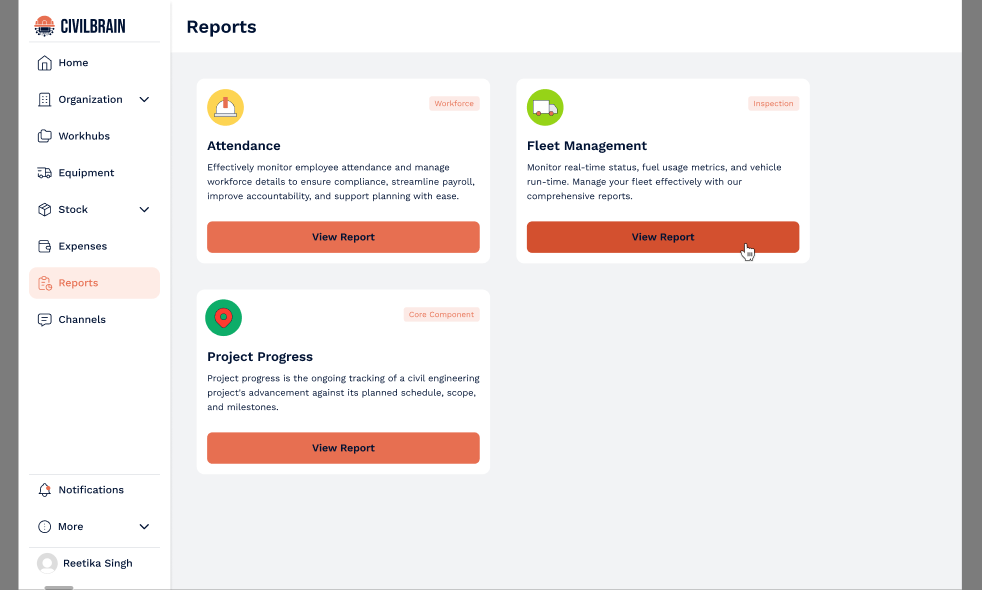Viewport: 982px width, 590px height.
Task: View Report for Fleet Management
Action: 663,237
